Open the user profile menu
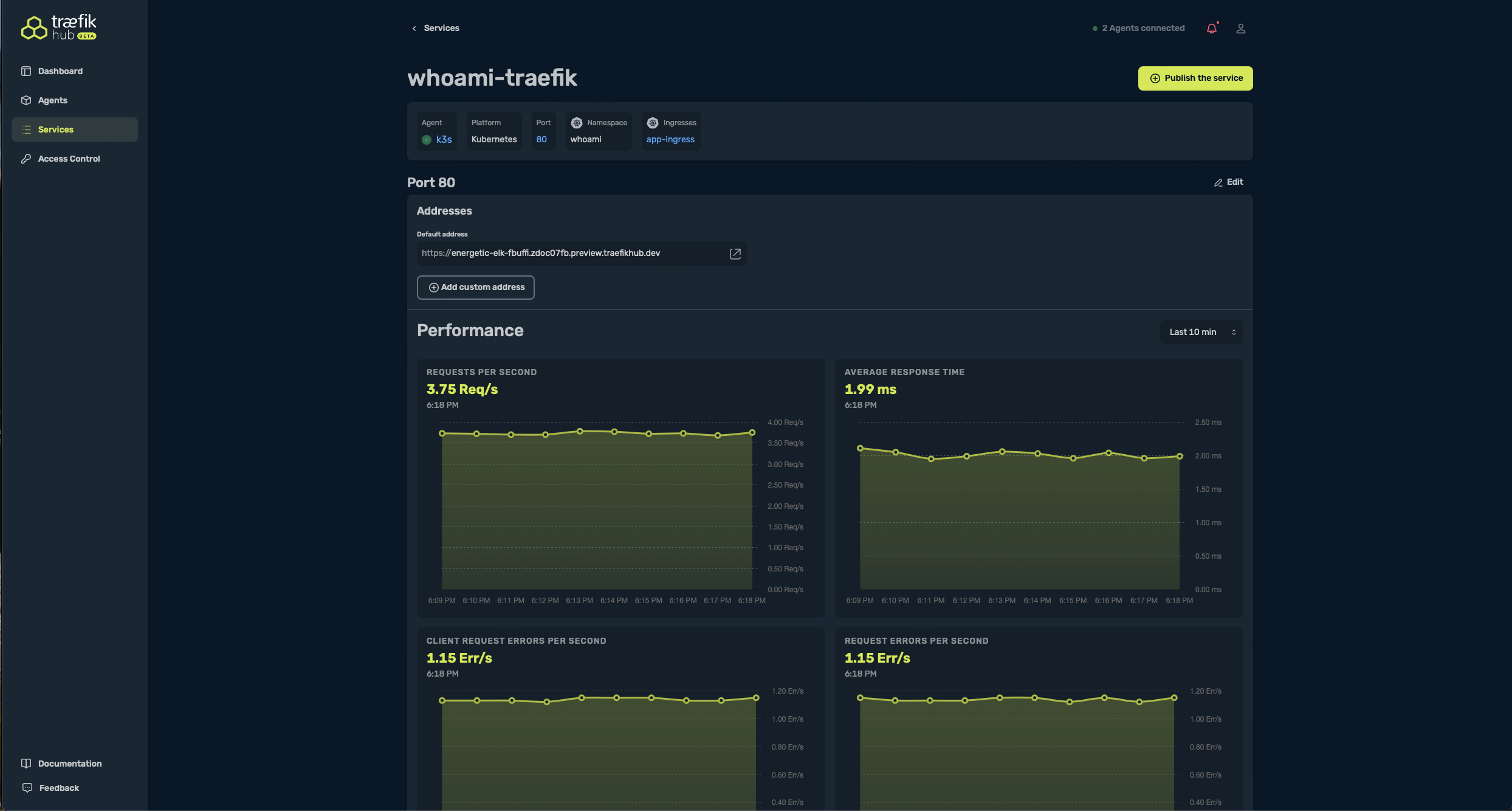This screenshot has height=811, width=1512. (1241, 29)
